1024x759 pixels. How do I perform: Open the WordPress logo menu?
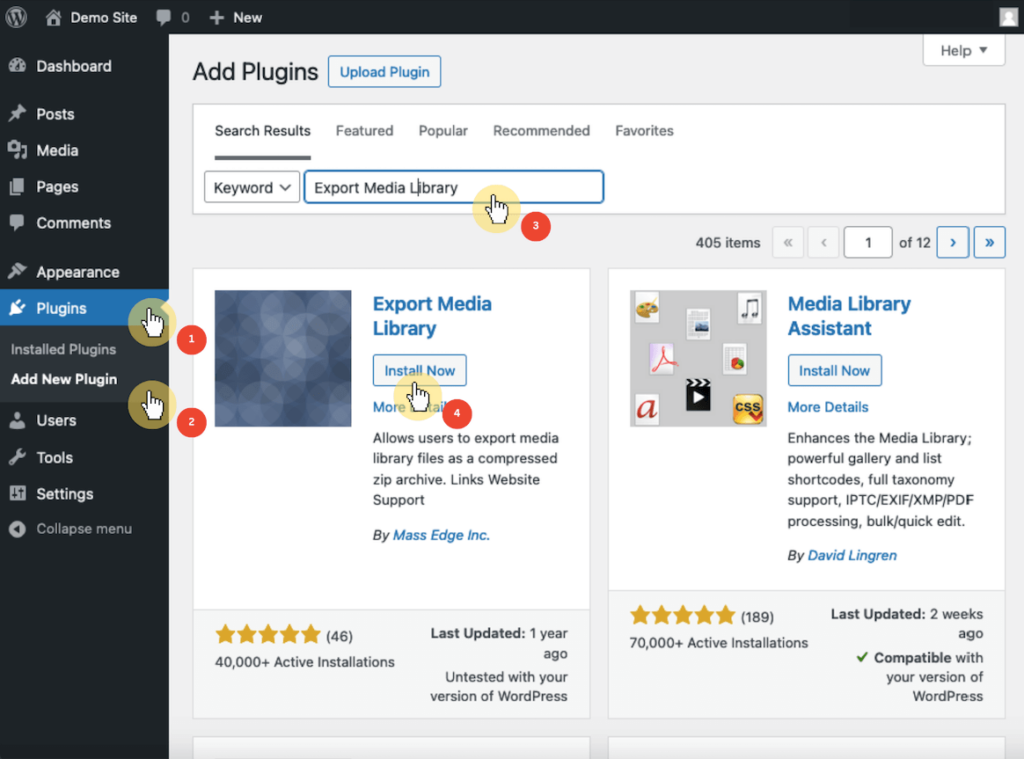pos(16,17)
